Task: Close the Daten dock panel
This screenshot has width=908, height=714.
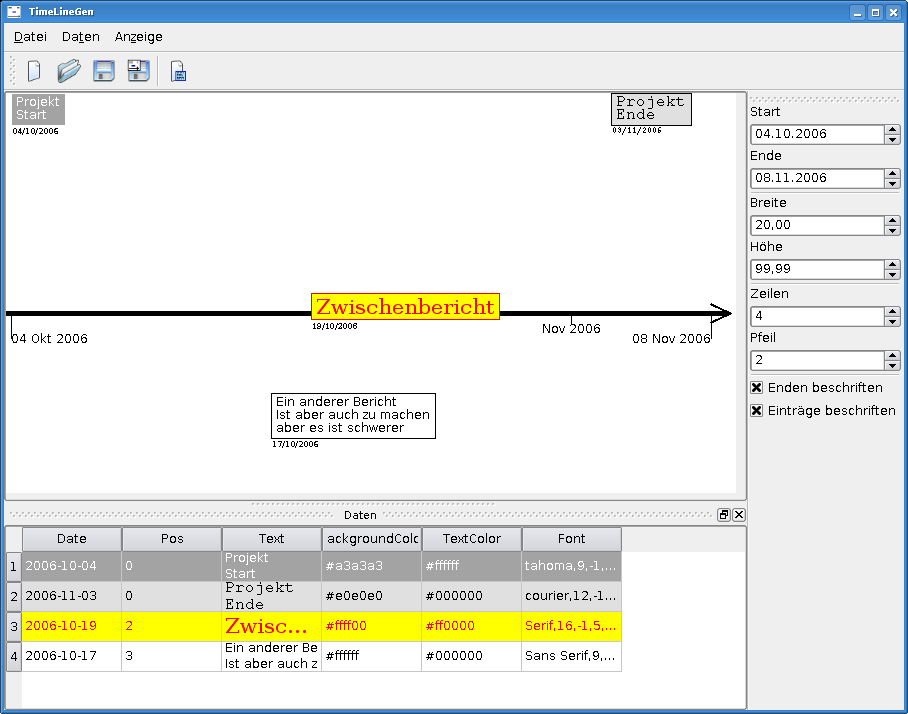Action: (x=739, y=515)
